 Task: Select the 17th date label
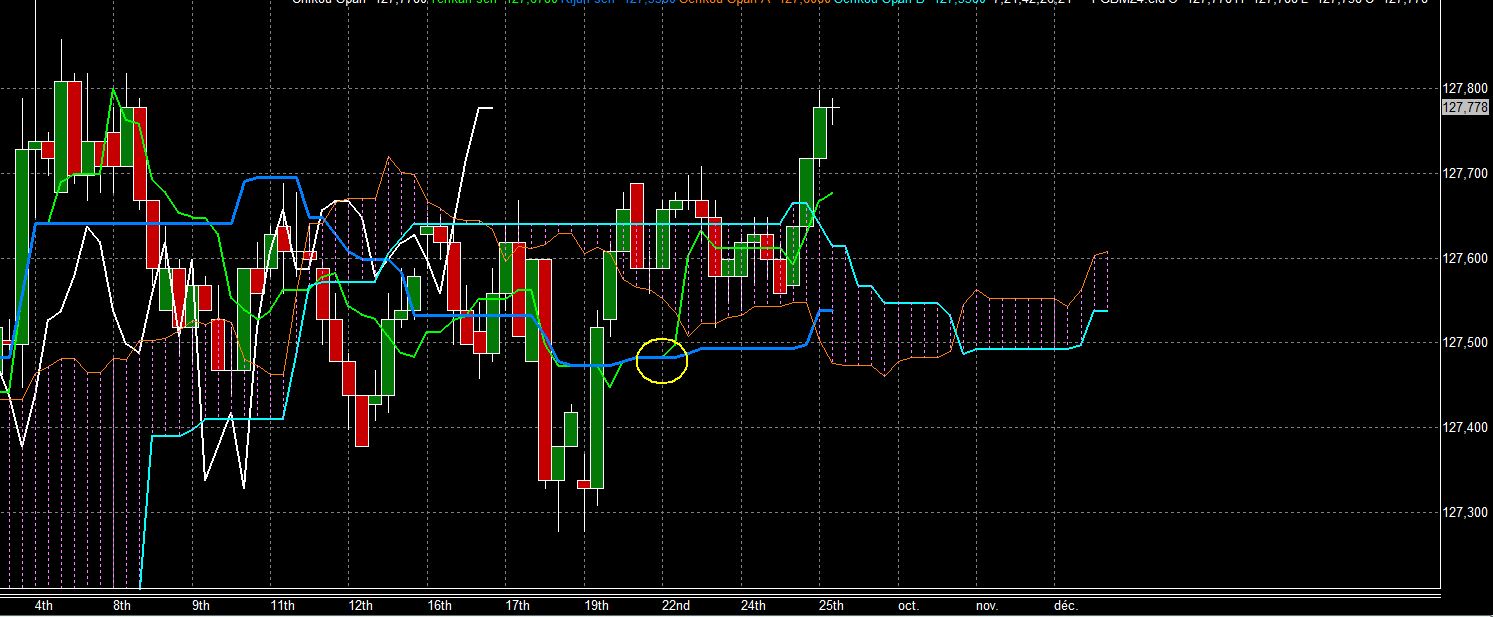click(517, 605)
